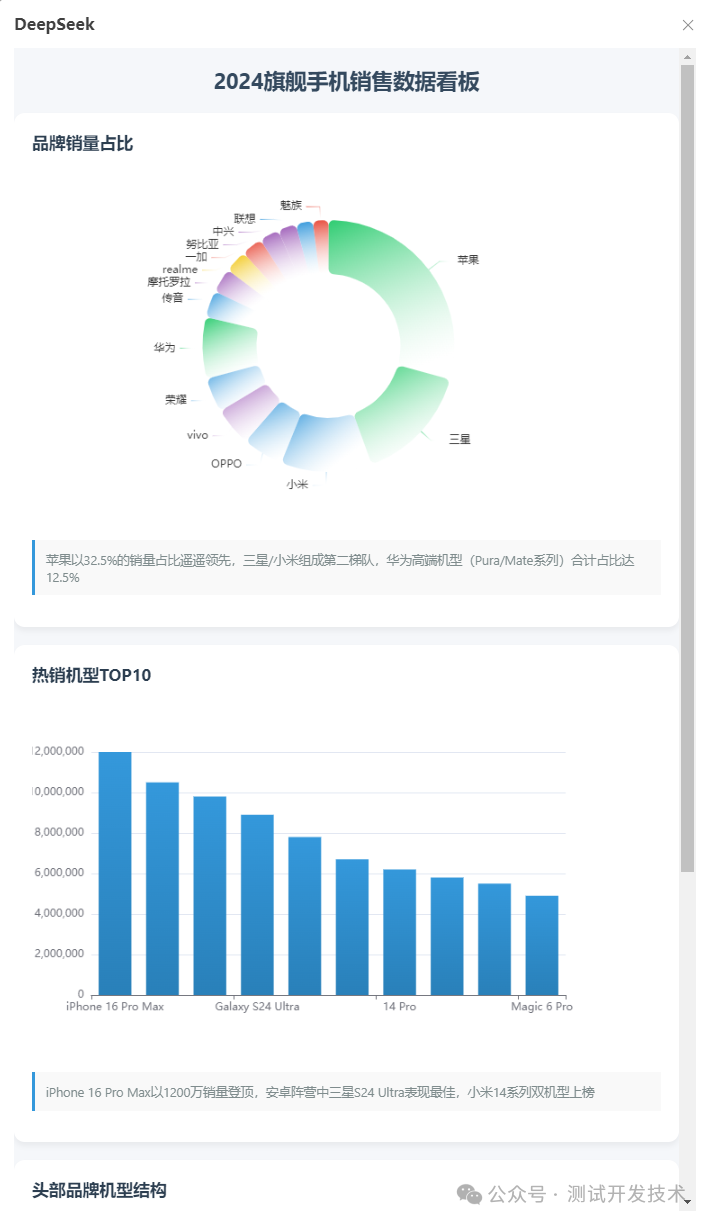Click the 联想 chart label
Screen dimensions: 708x1222
[x=245, y=218]
